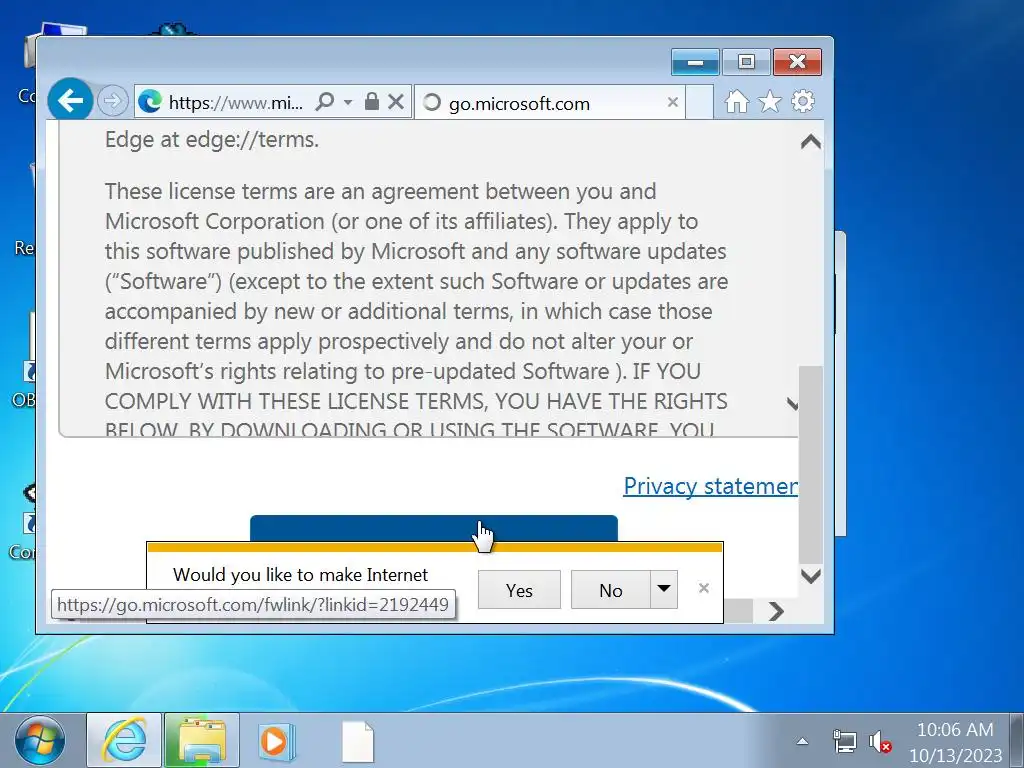1024x768 pixels.
Task: Dismiss the notification bar with X
Action: pyautogui.click(x=703, y=588)
